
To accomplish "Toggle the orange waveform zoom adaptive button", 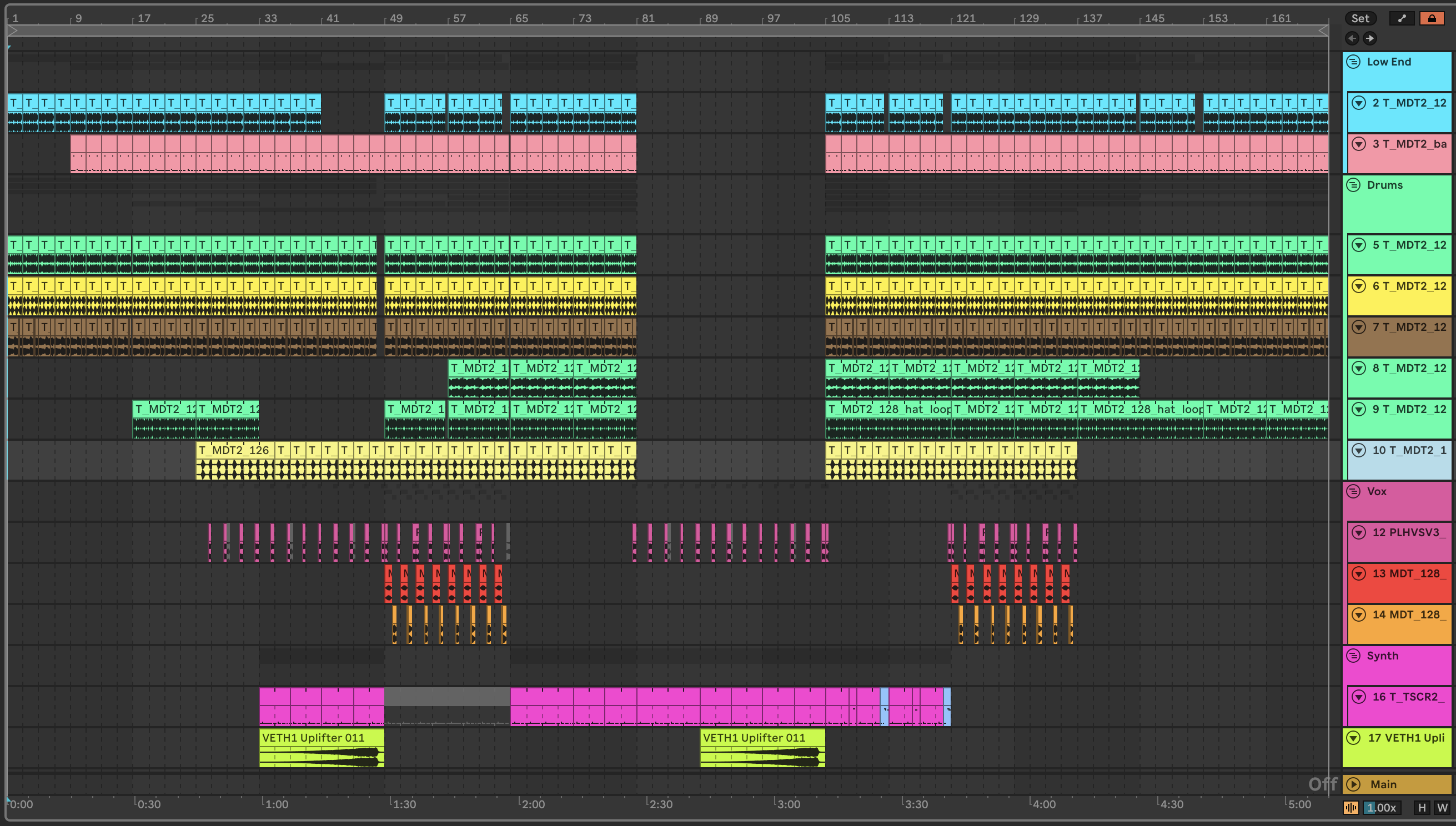I will [x=1350, y=807].
